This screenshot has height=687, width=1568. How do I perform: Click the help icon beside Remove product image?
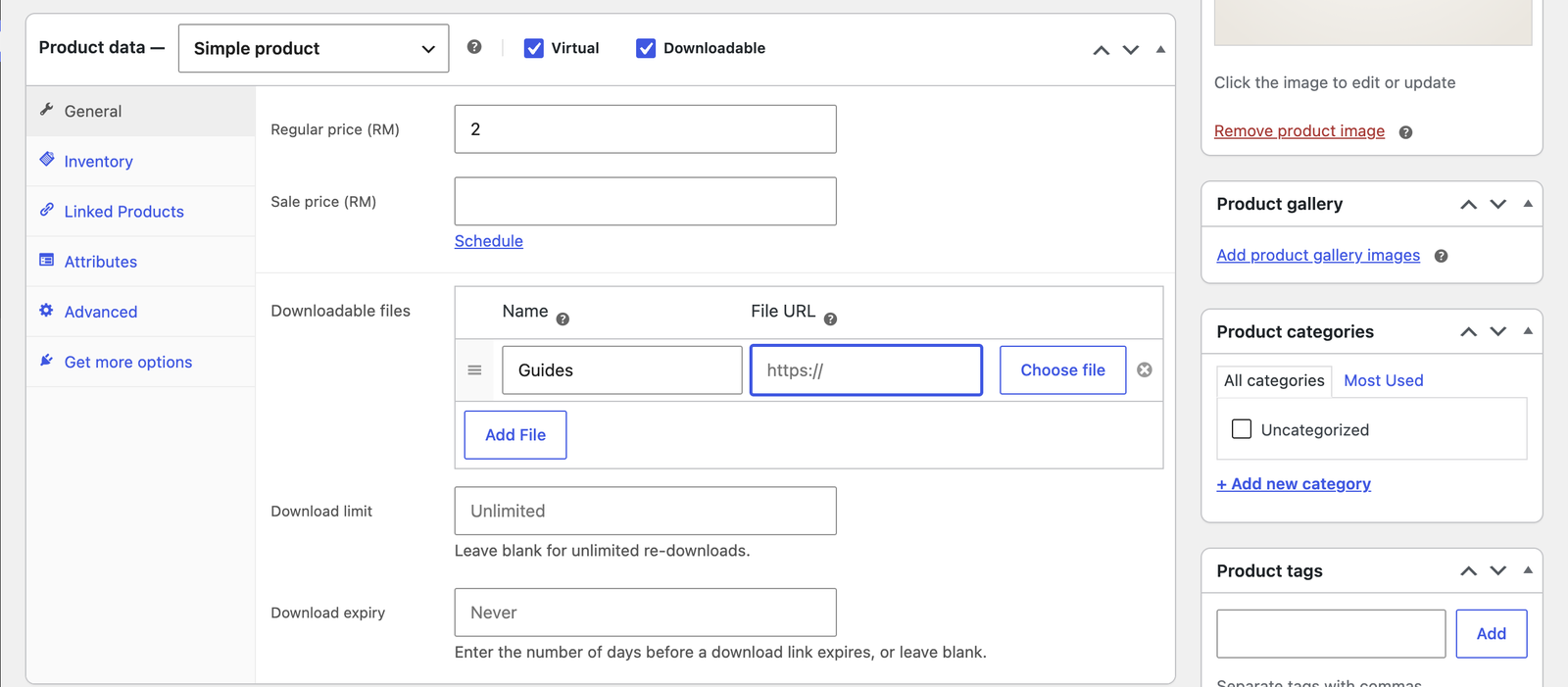[x=1405, y=132]
